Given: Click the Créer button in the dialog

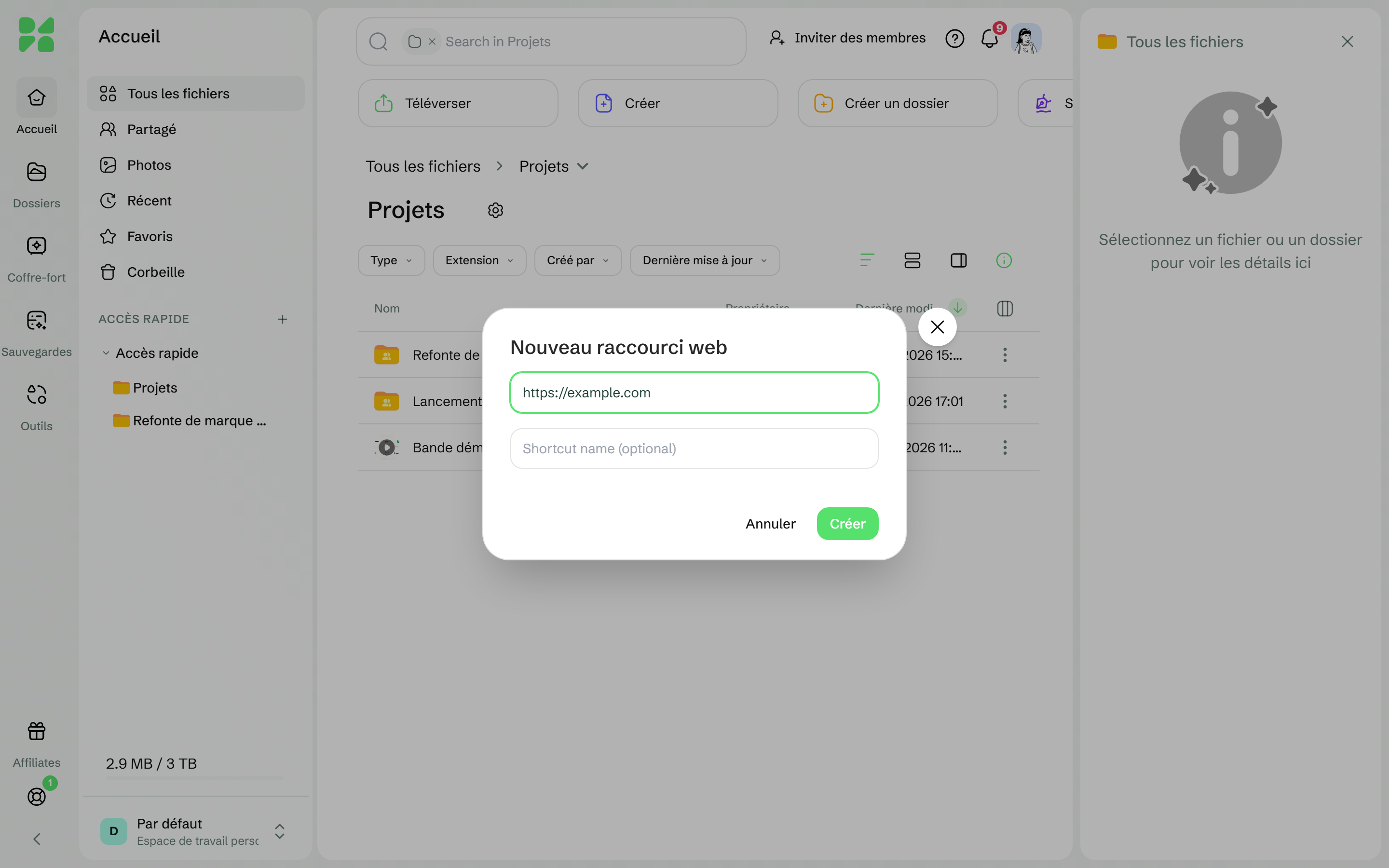Looking at the screenshot, I should 847,524.
